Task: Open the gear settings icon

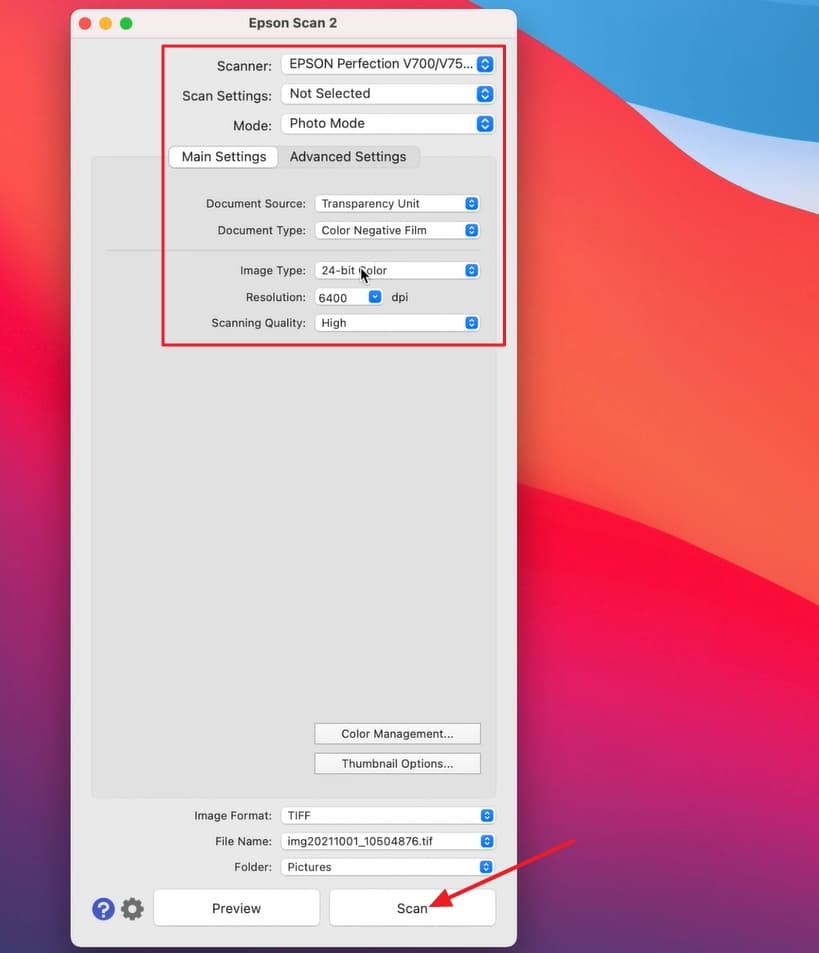Action: (132, 909)
